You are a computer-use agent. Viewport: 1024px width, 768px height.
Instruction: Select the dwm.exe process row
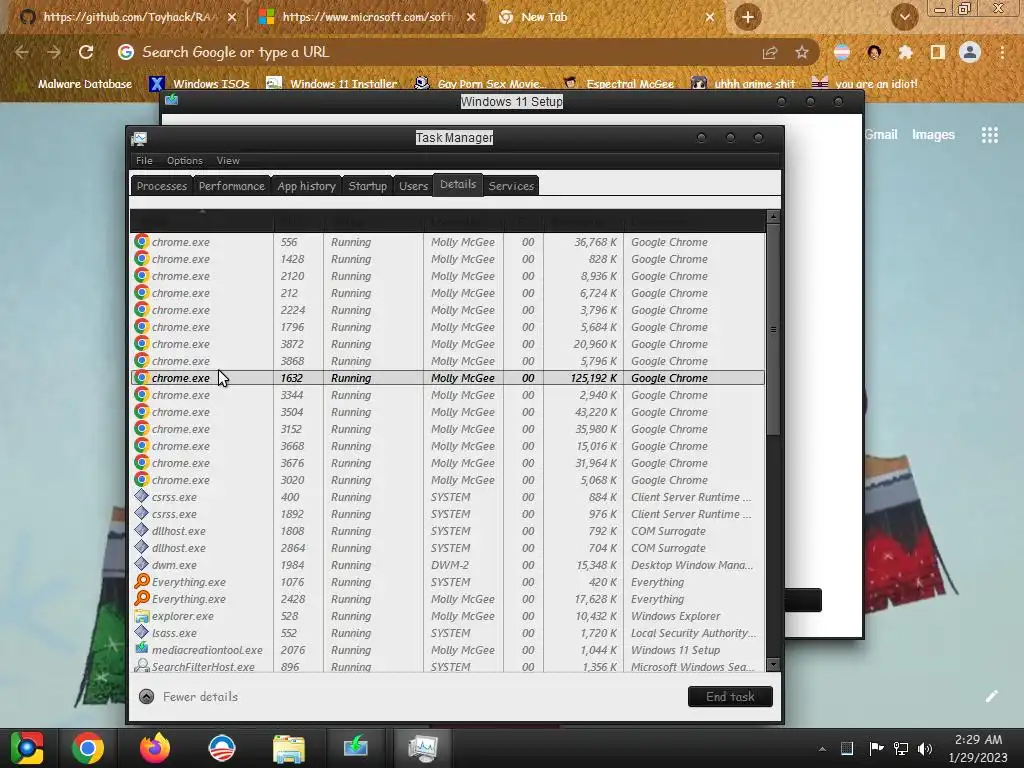tap(448, 565)
